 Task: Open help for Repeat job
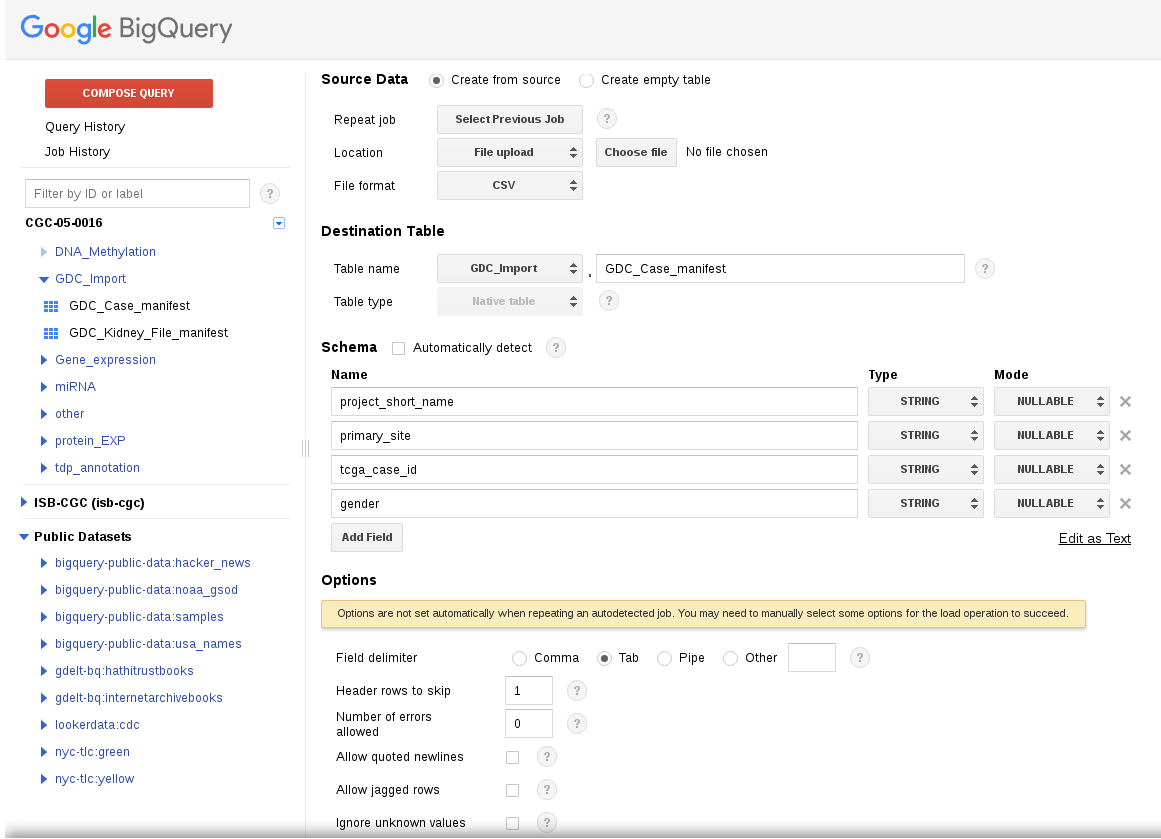(x=606, y=118)
